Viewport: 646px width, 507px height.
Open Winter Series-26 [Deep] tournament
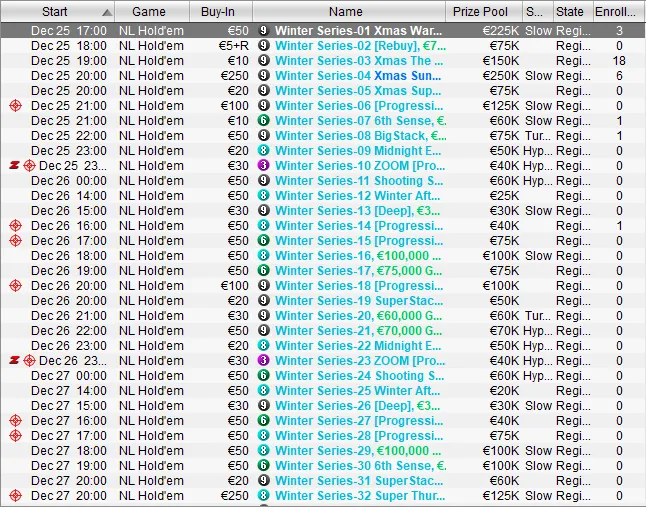point(357,406)
